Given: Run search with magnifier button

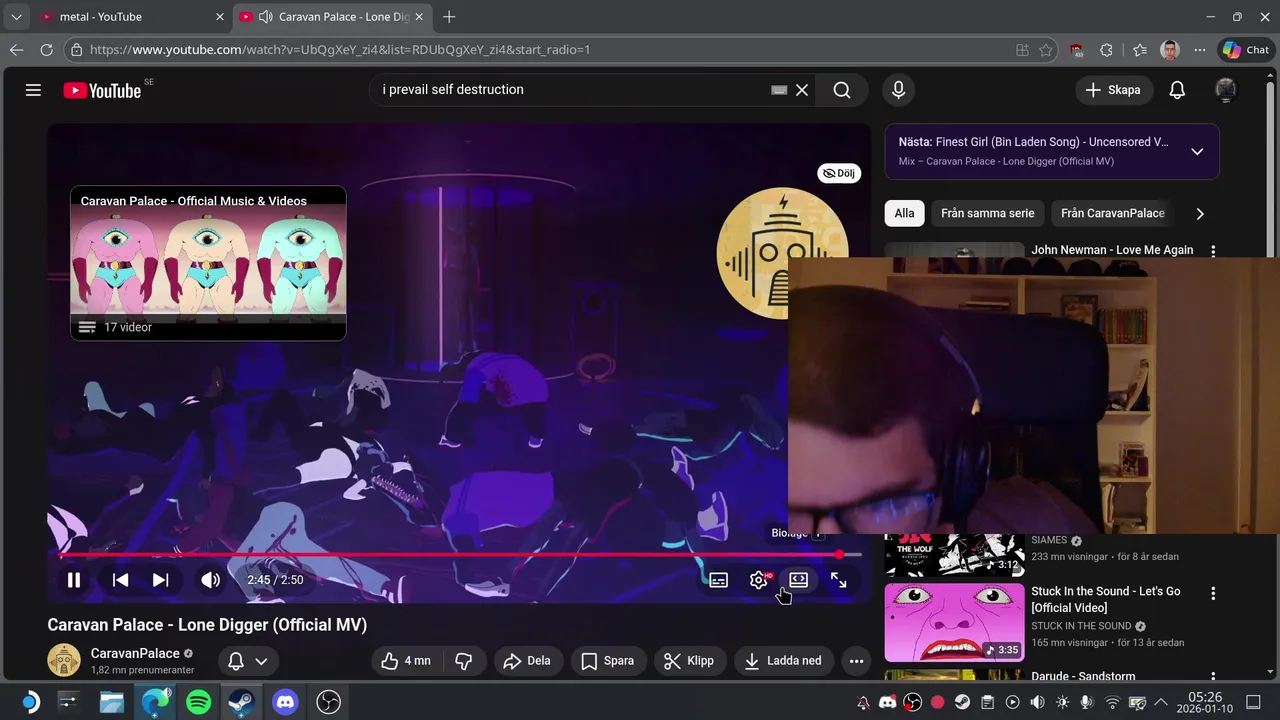Looking at the screenshot, I should pyautogui.click(x=842, y=90).
